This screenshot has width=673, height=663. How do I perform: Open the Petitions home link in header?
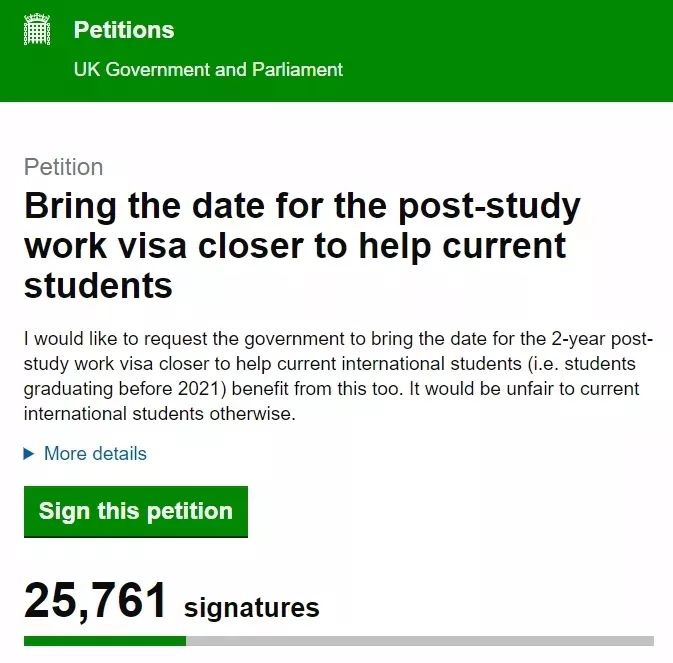pos(124,30)
